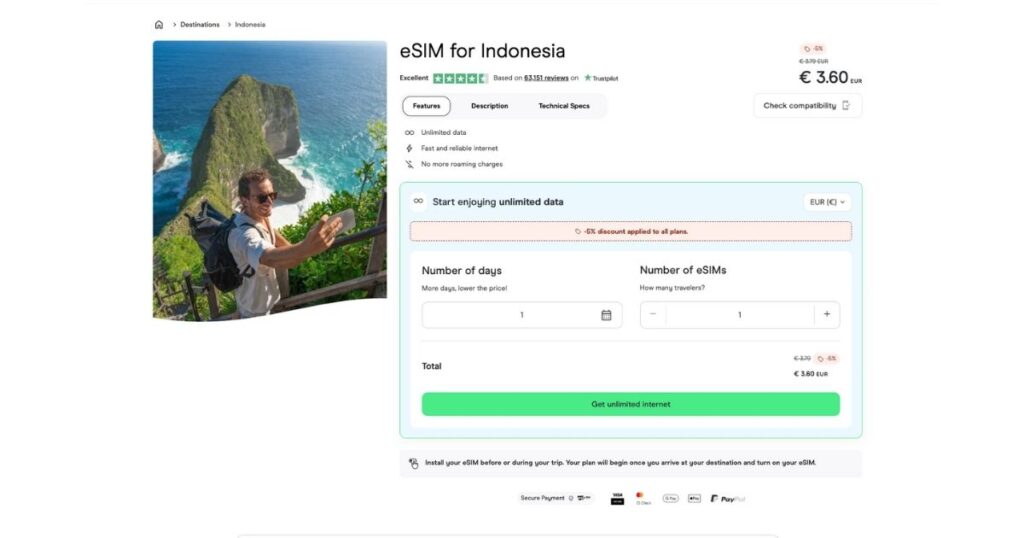This screenshot has height=538, width=1024.
Task: Click the infinity icon in plan header
Action: pyautogui.click(x=419, y=201)
